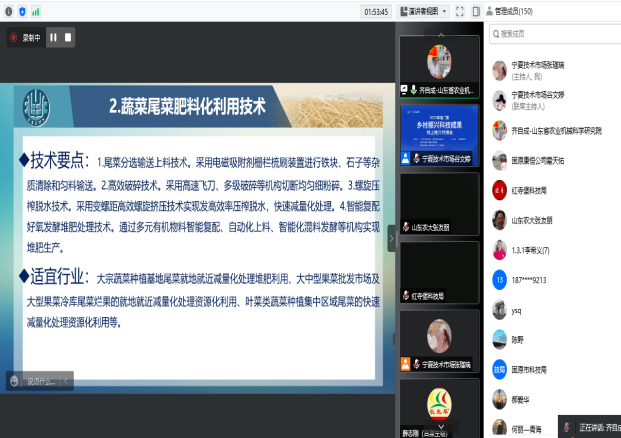This screenshot has height=438, width=621.
Task: Click screen-share icon on 齐自成 tile
Action: [x=404, y=90]
